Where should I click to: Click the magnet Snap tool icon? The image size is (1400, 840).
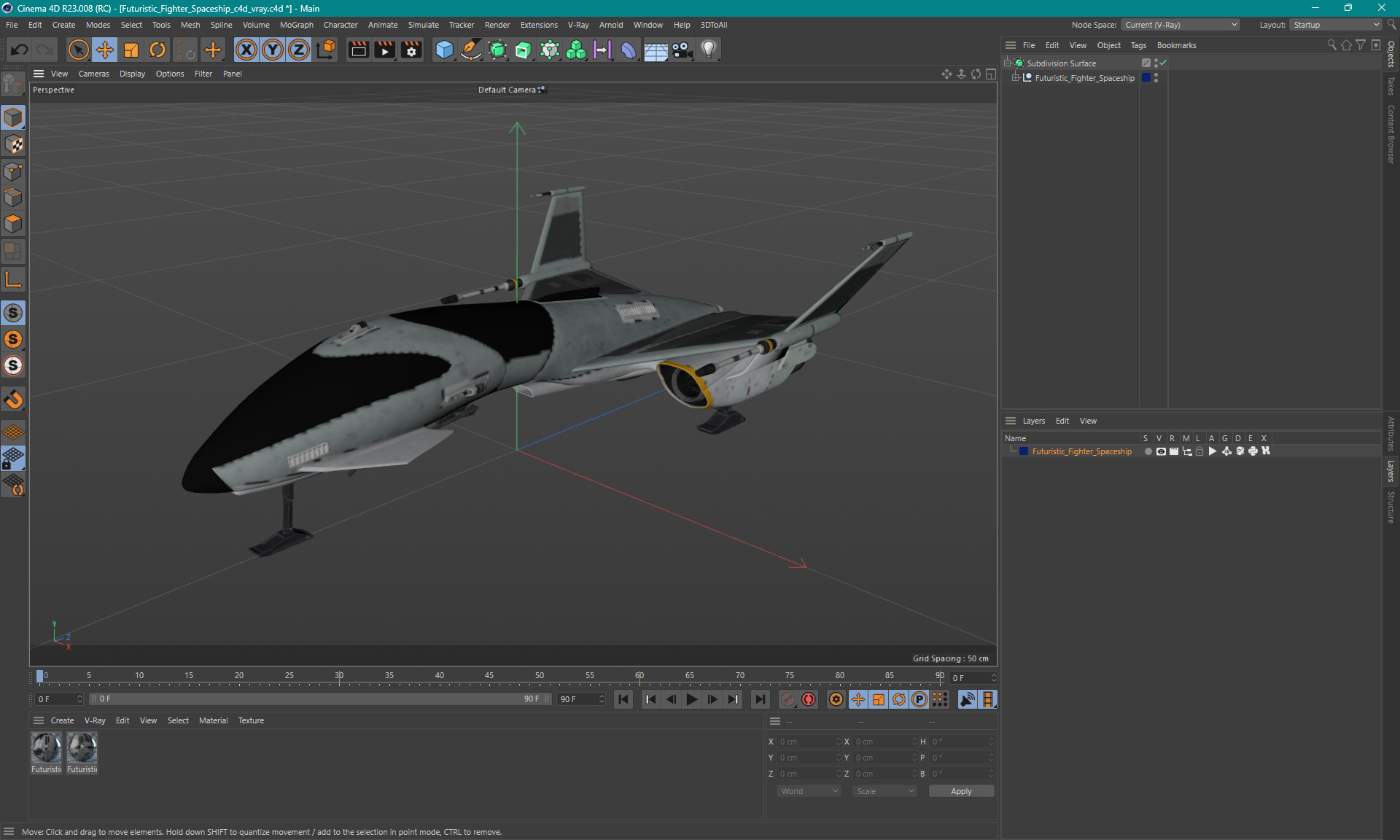13,400
